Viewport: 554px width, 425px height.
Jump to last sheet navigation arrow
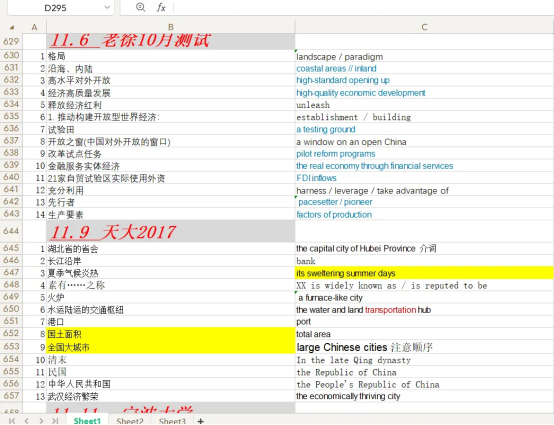pos(55,420)
